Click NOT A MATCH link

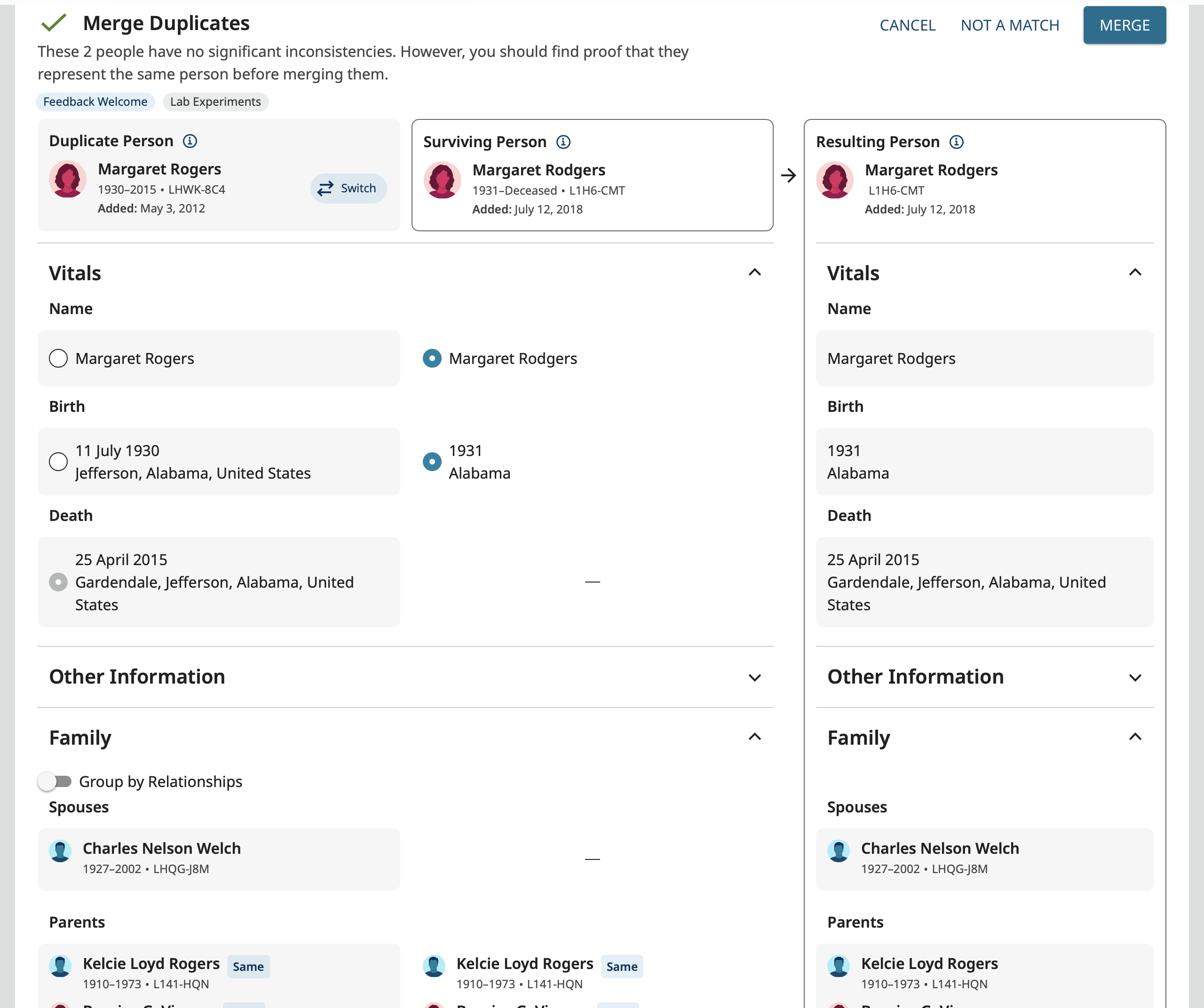coord(1010,25)
